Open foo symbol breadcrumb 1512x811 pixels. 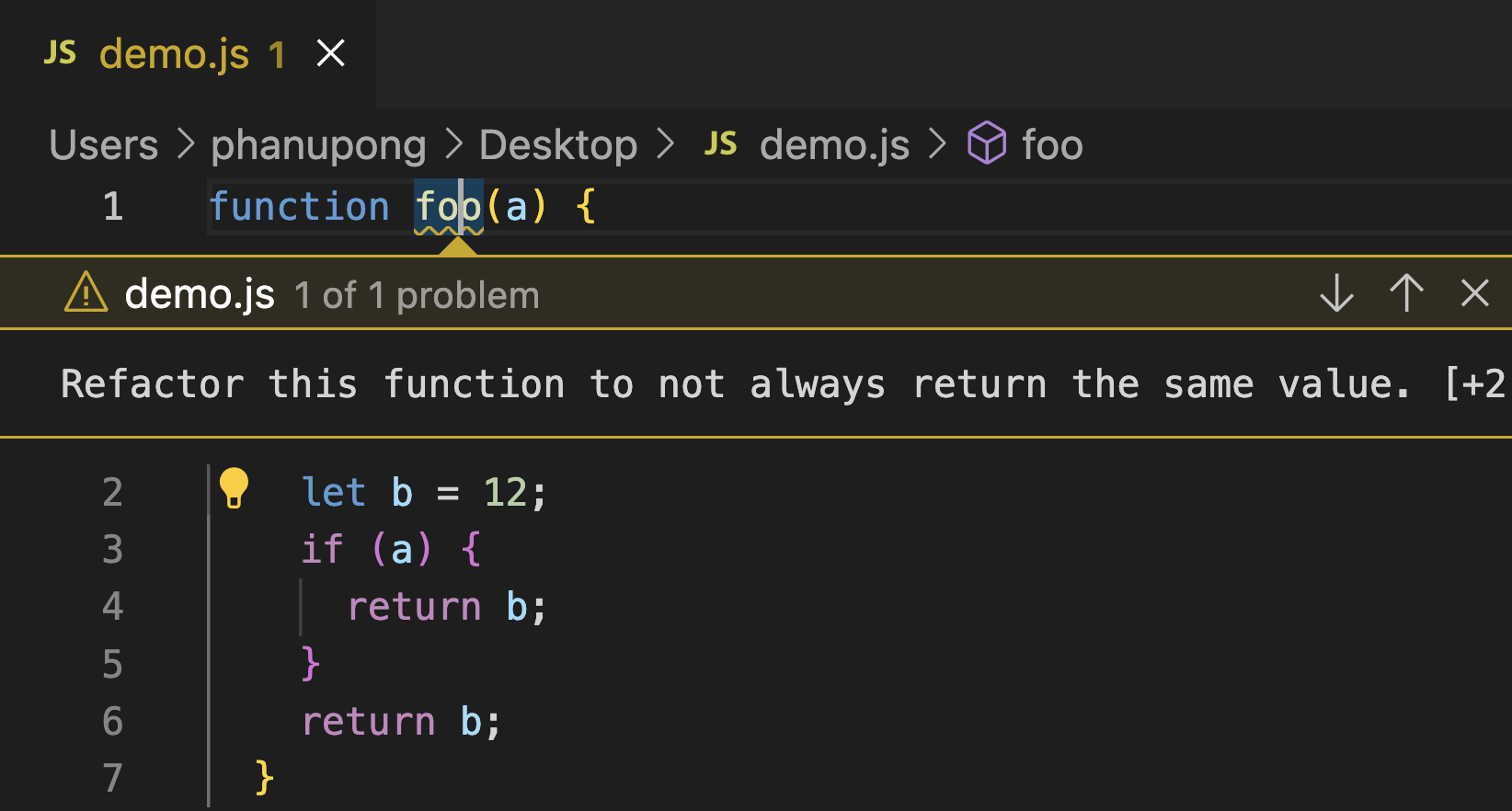tap(1052, 145)
